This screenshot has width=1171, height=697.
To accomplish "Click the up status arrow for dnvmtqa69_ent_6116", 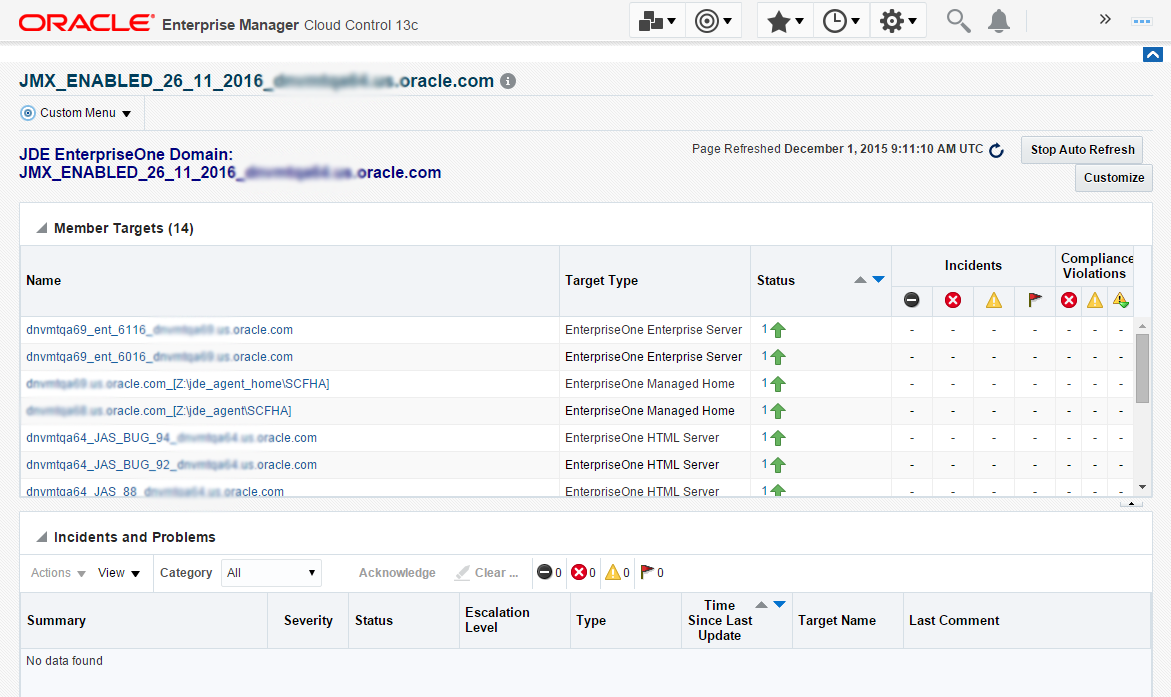I will 777,329.
